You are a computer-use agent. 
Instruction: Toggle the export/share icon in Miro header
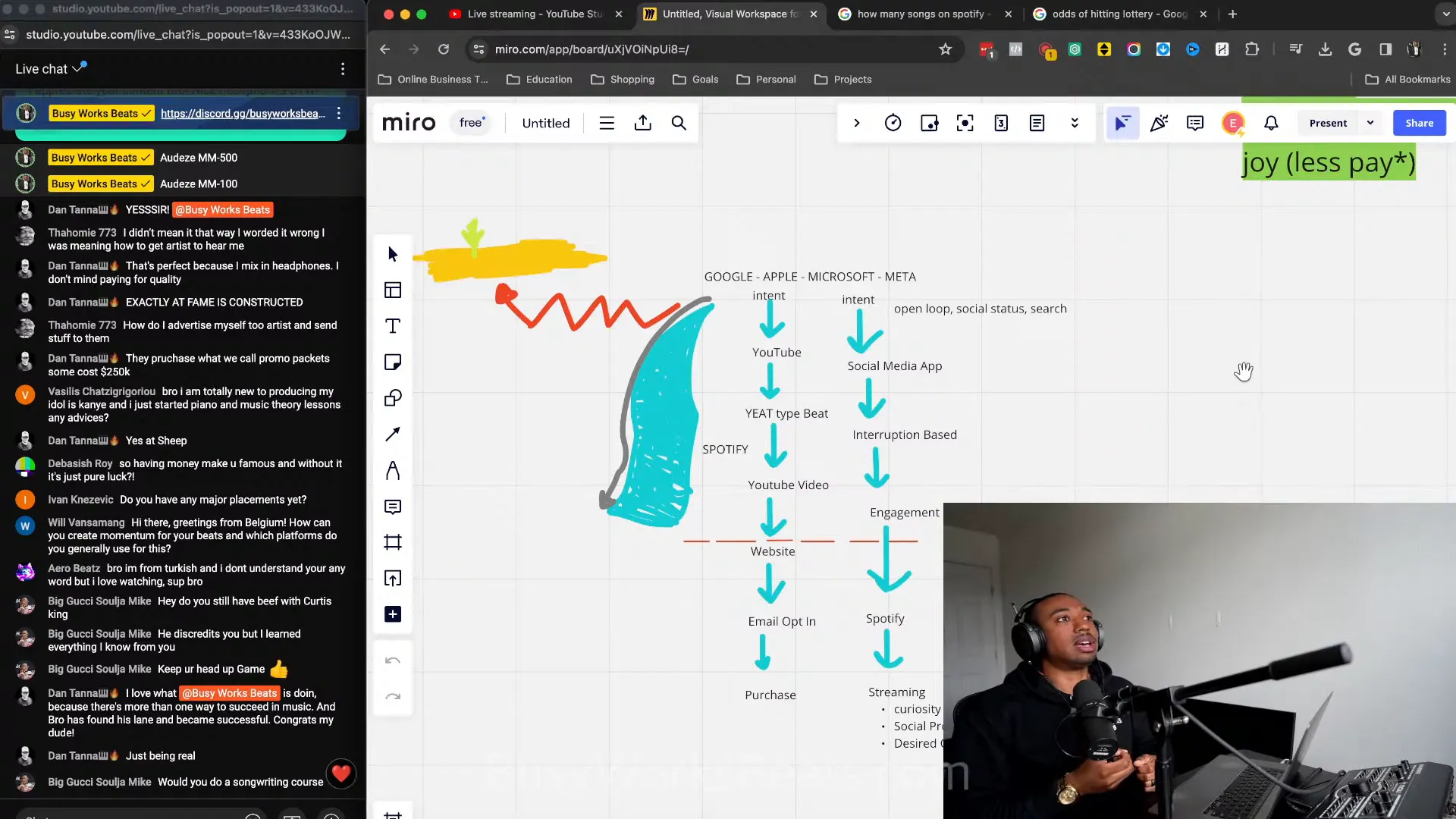point(644,122)
